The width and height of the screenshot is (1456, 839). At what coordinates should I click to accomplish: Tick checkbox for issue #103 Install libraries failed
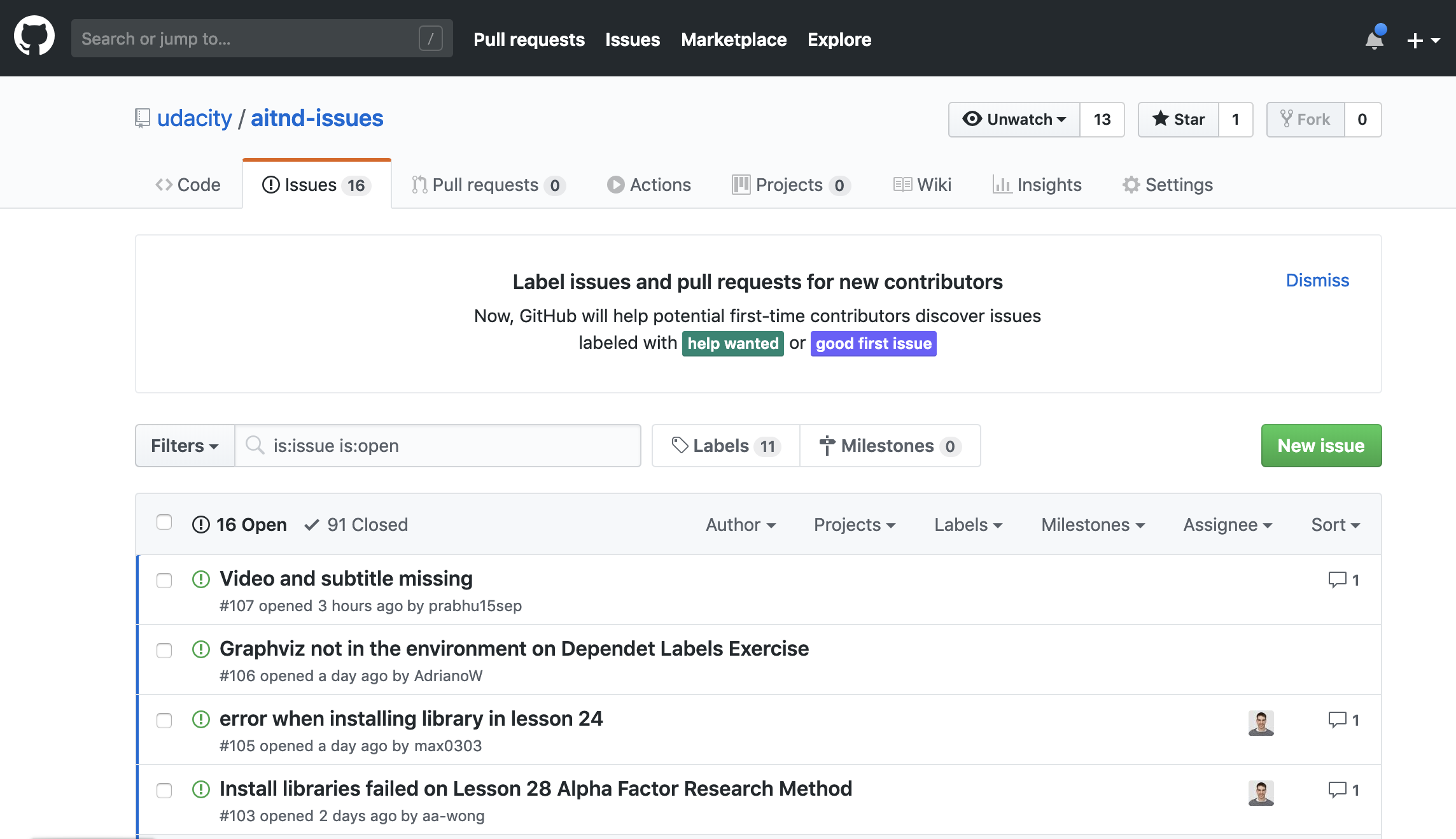click(164, 790)
